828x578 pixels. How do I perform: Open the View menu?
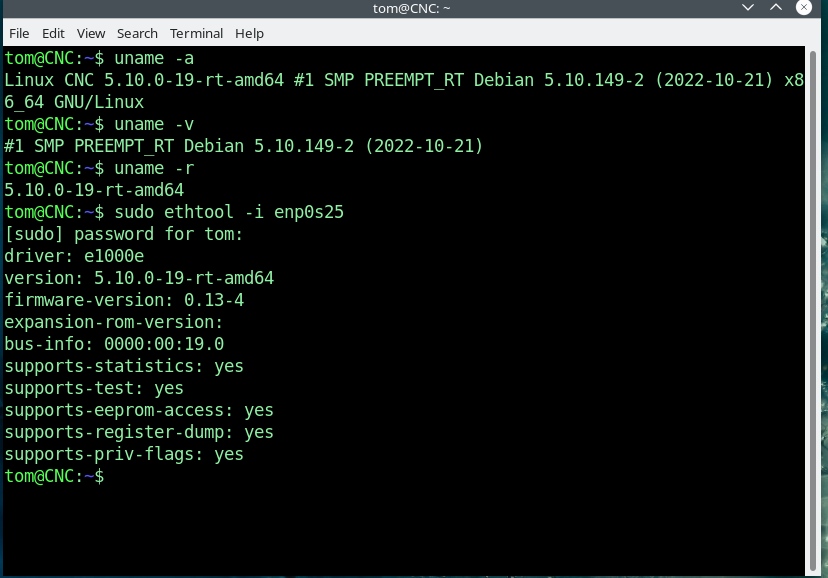click(x=91, y=33)
